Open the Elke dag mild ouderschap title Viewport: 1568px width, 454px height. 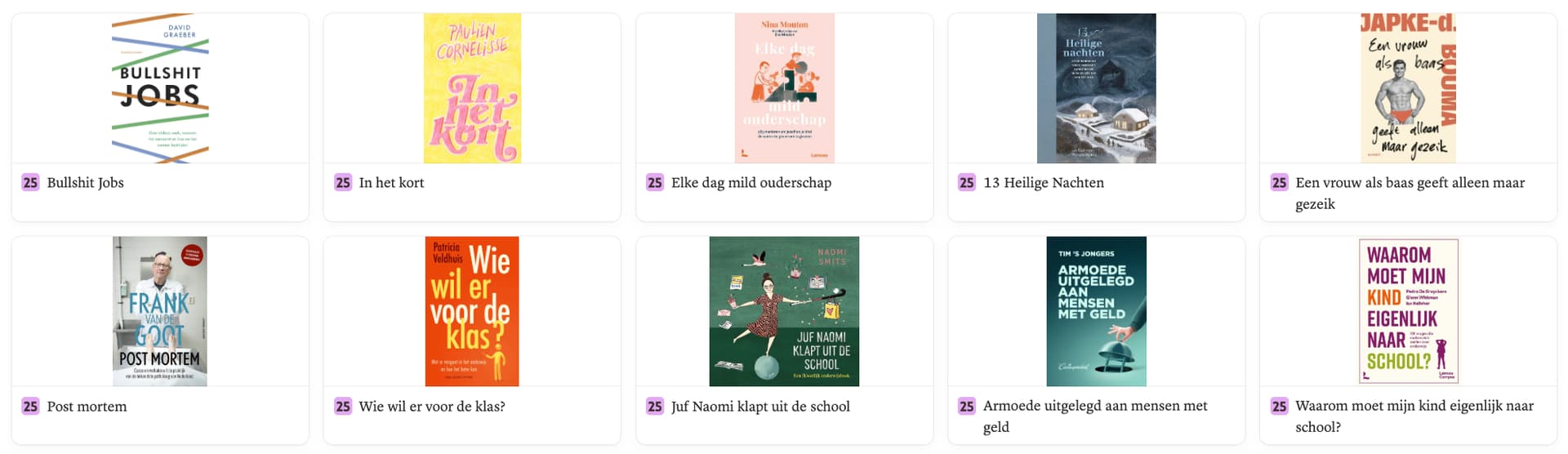tap(751, 183)
